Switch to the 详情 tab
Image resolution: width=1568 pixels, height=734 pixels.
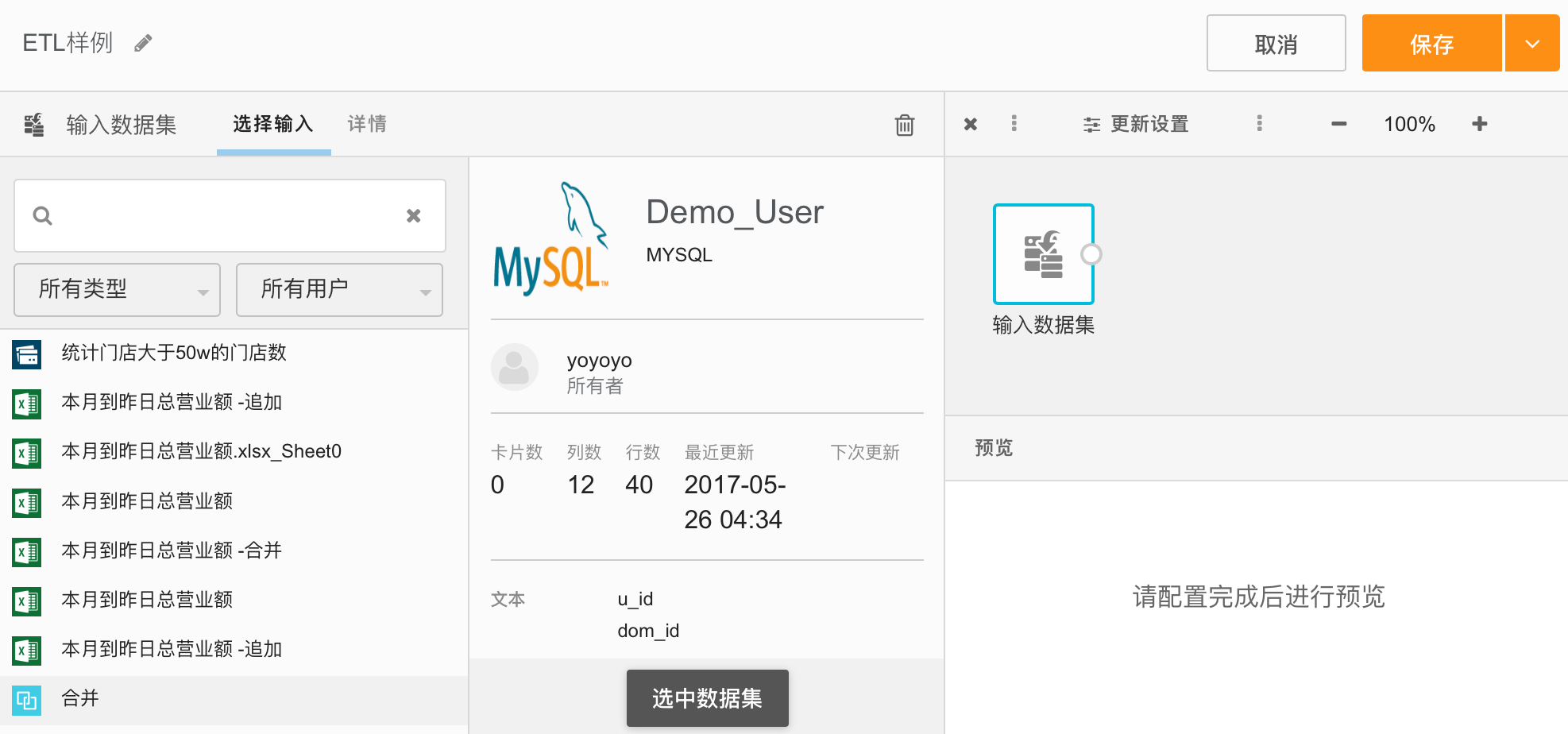[367, 124]
